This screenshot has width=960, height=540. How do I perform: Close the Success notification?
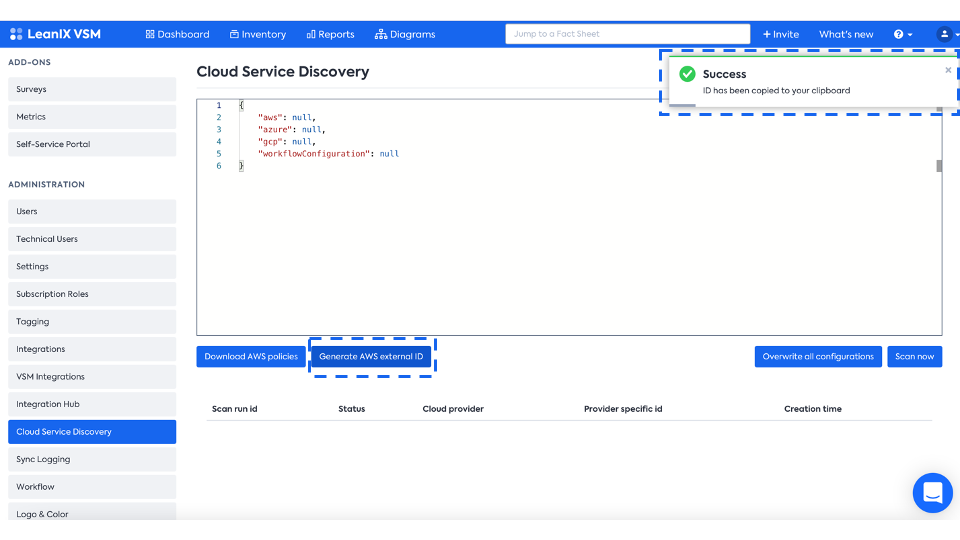948,70
